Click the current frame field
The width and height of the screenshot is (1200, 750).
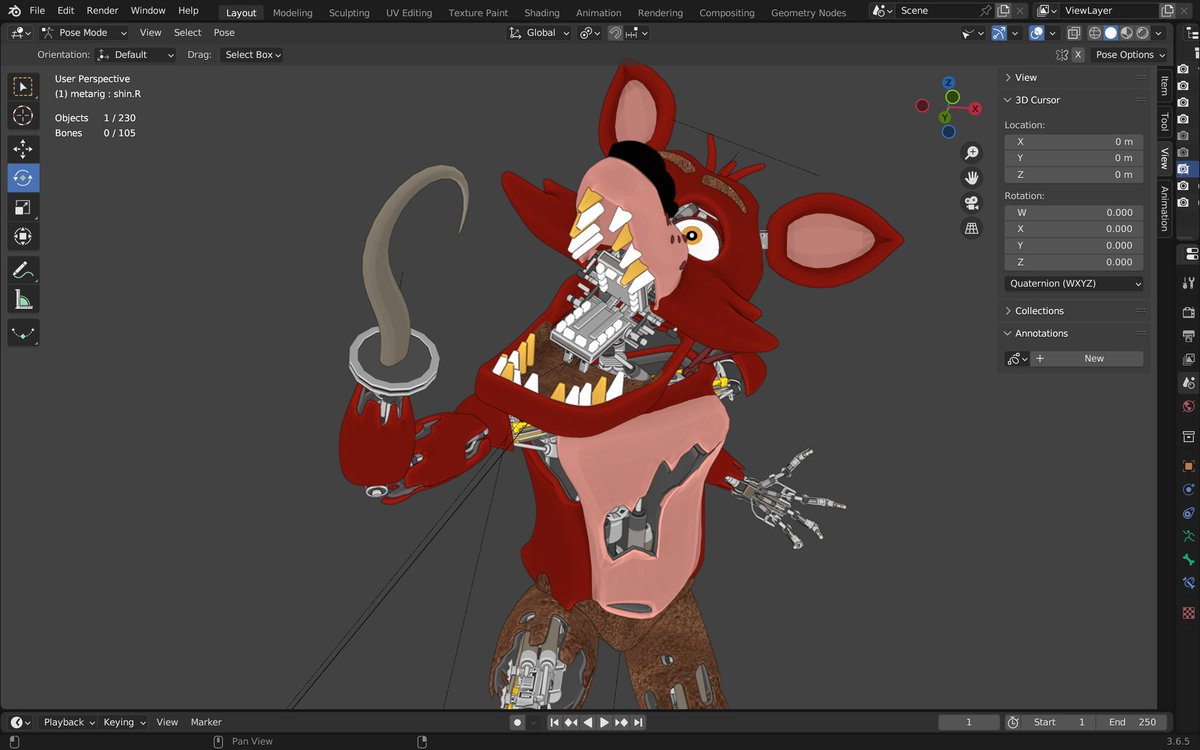point(969,722)
